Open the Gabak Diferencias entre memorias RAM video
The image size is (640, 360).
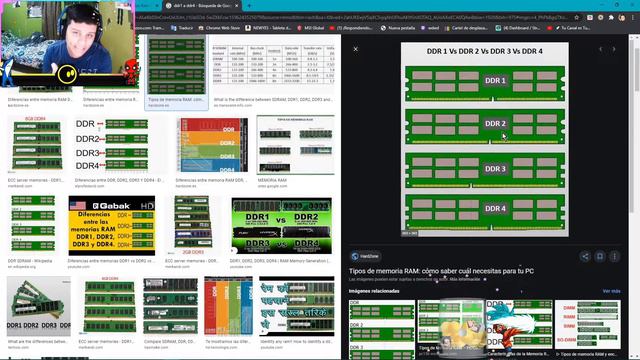[x=112, y=225]
